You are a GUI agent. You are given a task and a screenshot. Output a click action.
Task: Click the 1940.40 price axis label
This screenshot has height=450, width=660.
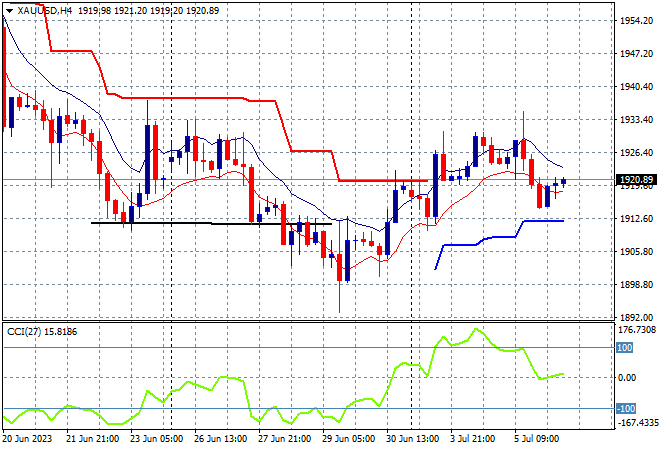pos(636,86)
